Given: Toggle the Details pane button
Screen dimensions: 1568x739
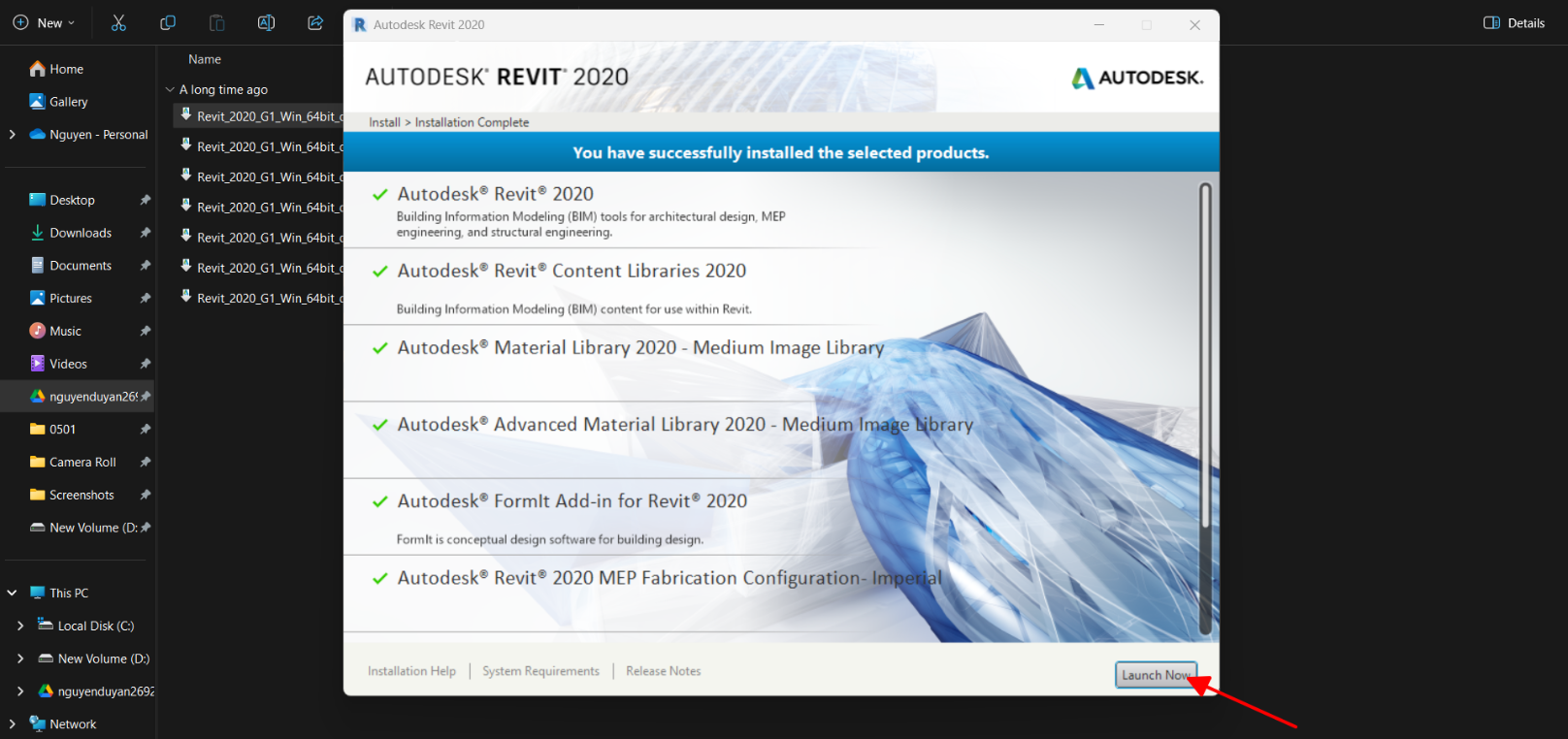Looking at the screenshot, I should point(1514,22).
